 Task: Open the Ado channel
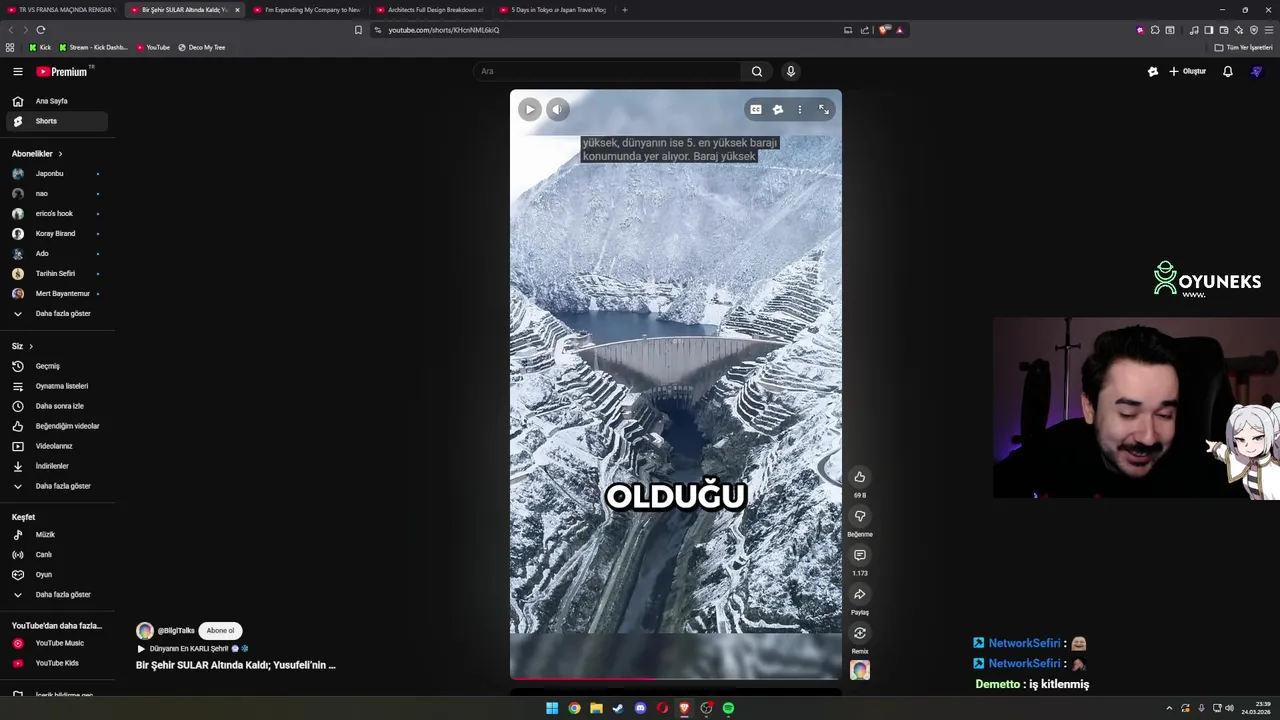click(56, 254)
